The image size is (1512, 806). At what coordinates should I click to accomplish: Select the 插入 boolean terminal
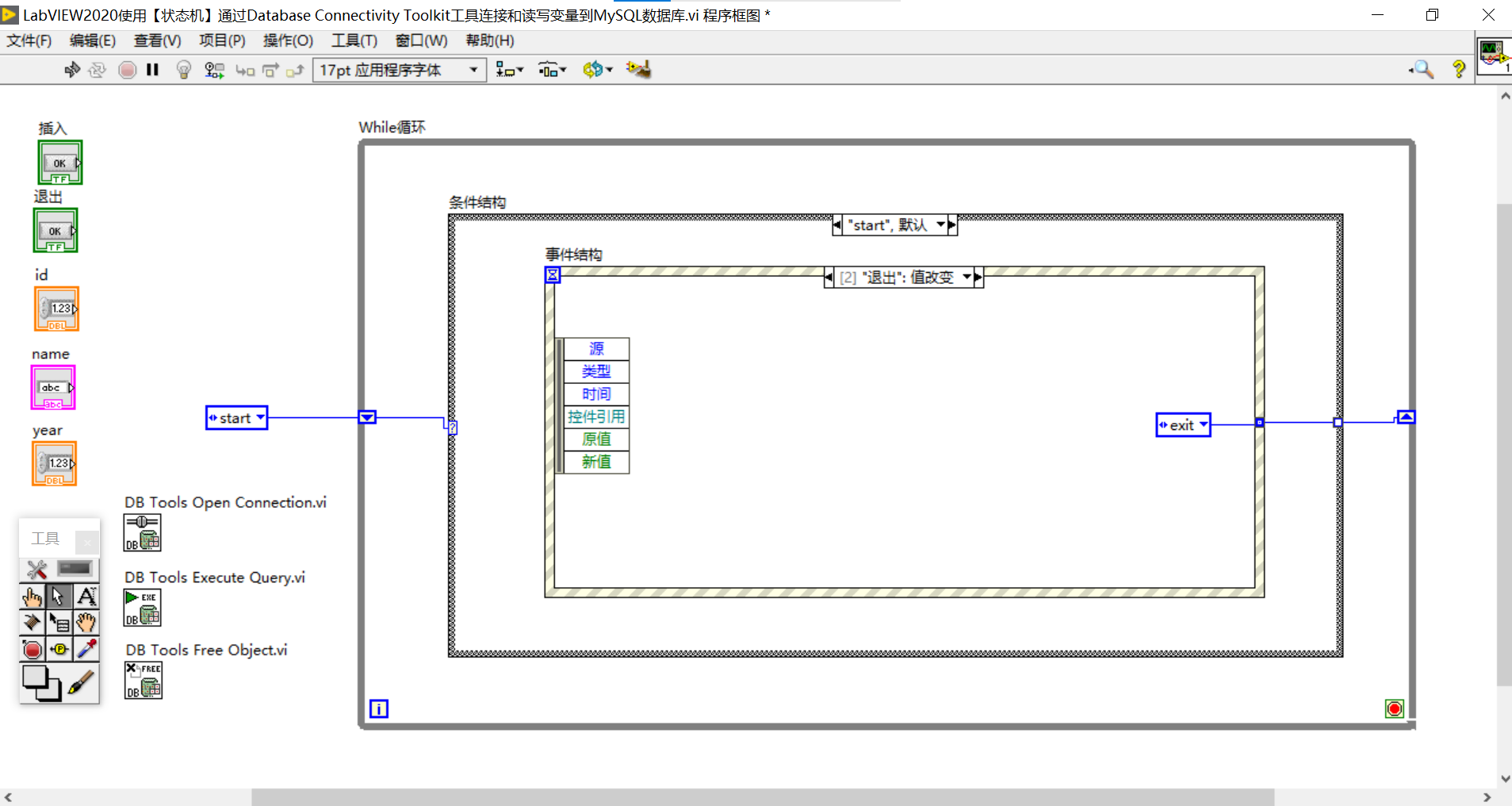click(60, 163)
